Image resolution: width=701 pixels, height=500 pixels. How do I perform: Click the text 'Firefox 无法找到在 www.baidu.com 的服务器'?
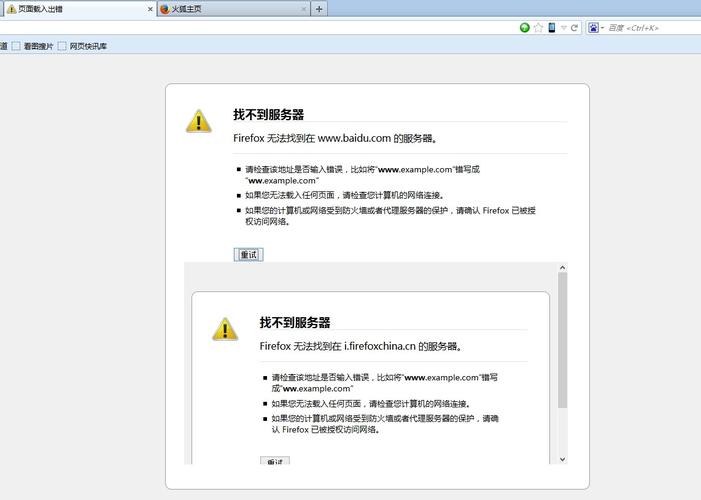(335, 138)
